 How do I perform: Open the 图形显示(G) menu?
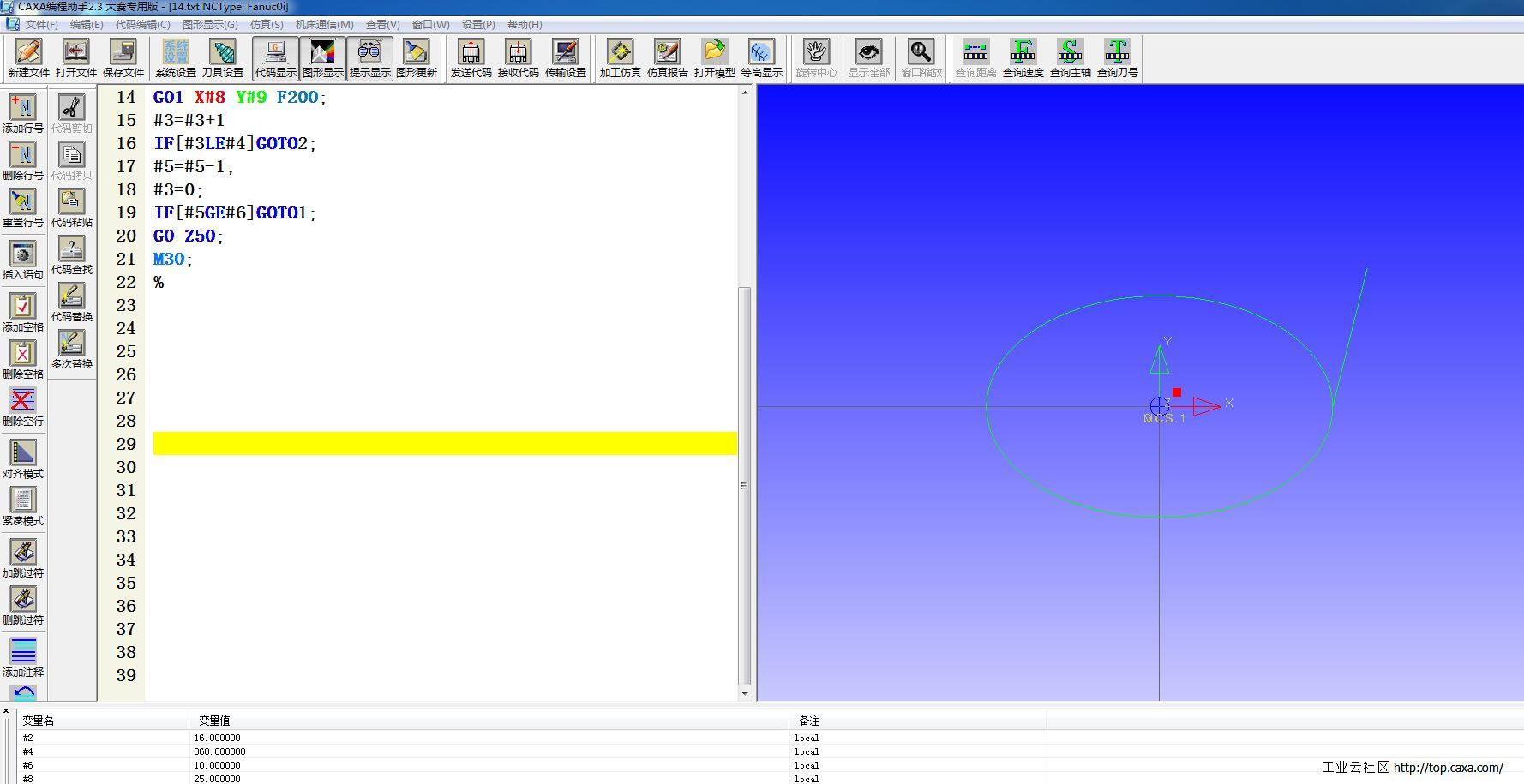point(210,25)
